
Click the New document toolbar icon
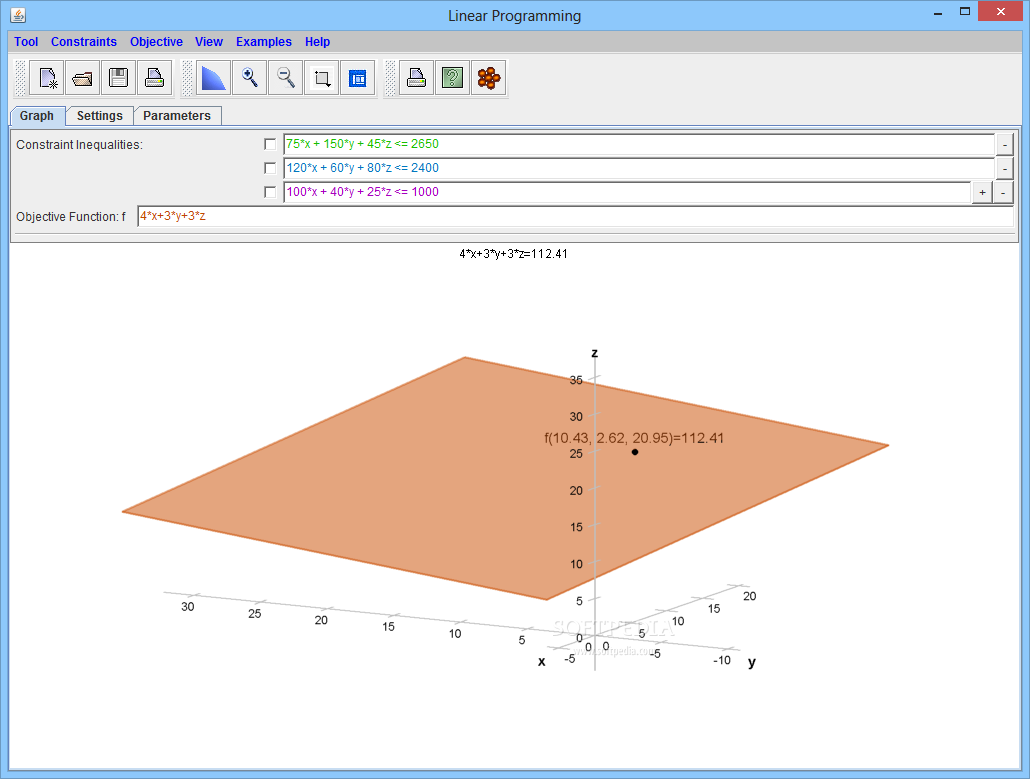click(47, 78)
